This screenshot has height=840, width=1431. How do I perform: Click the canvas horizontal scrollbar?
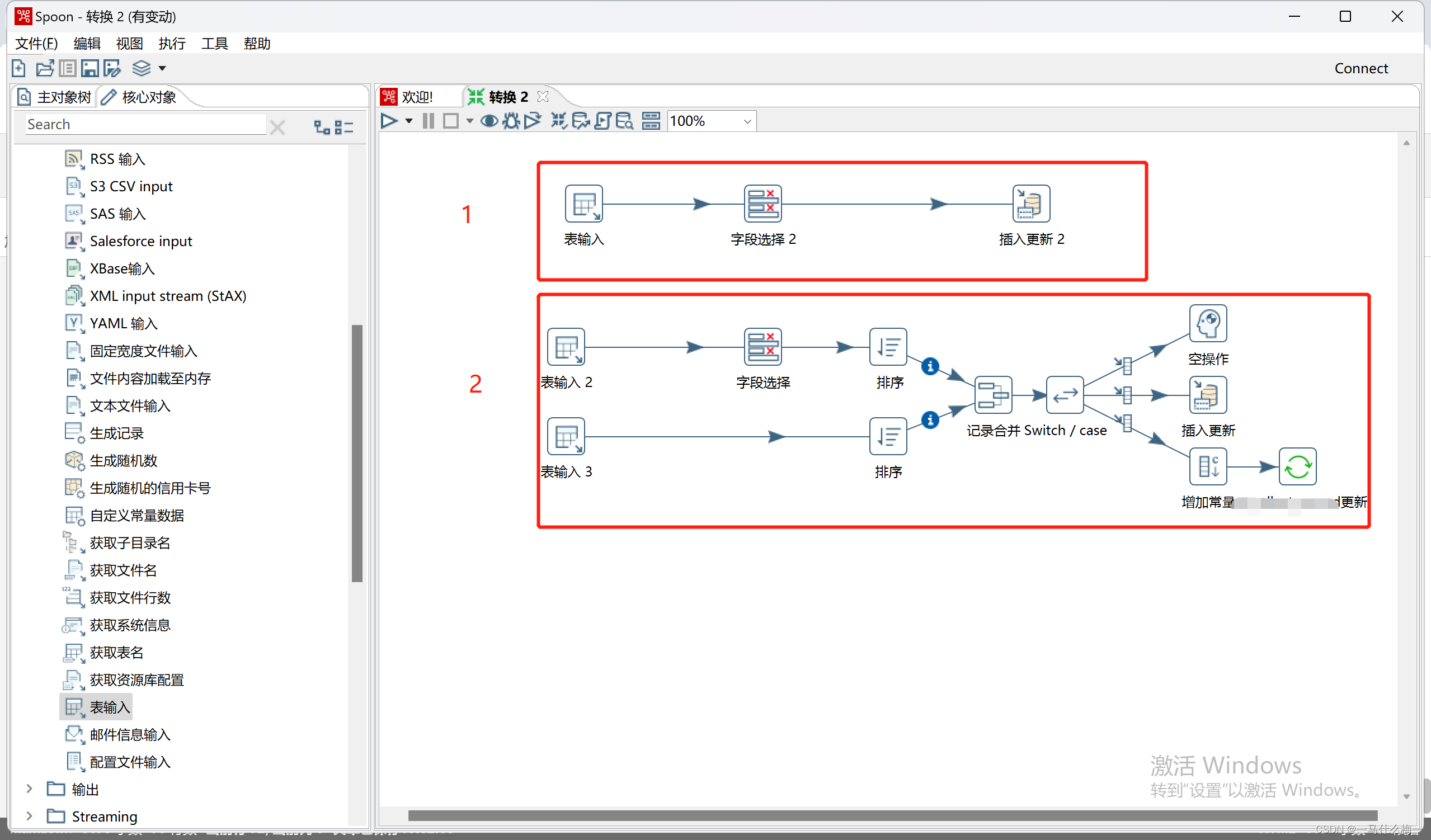tap(893, 815)
